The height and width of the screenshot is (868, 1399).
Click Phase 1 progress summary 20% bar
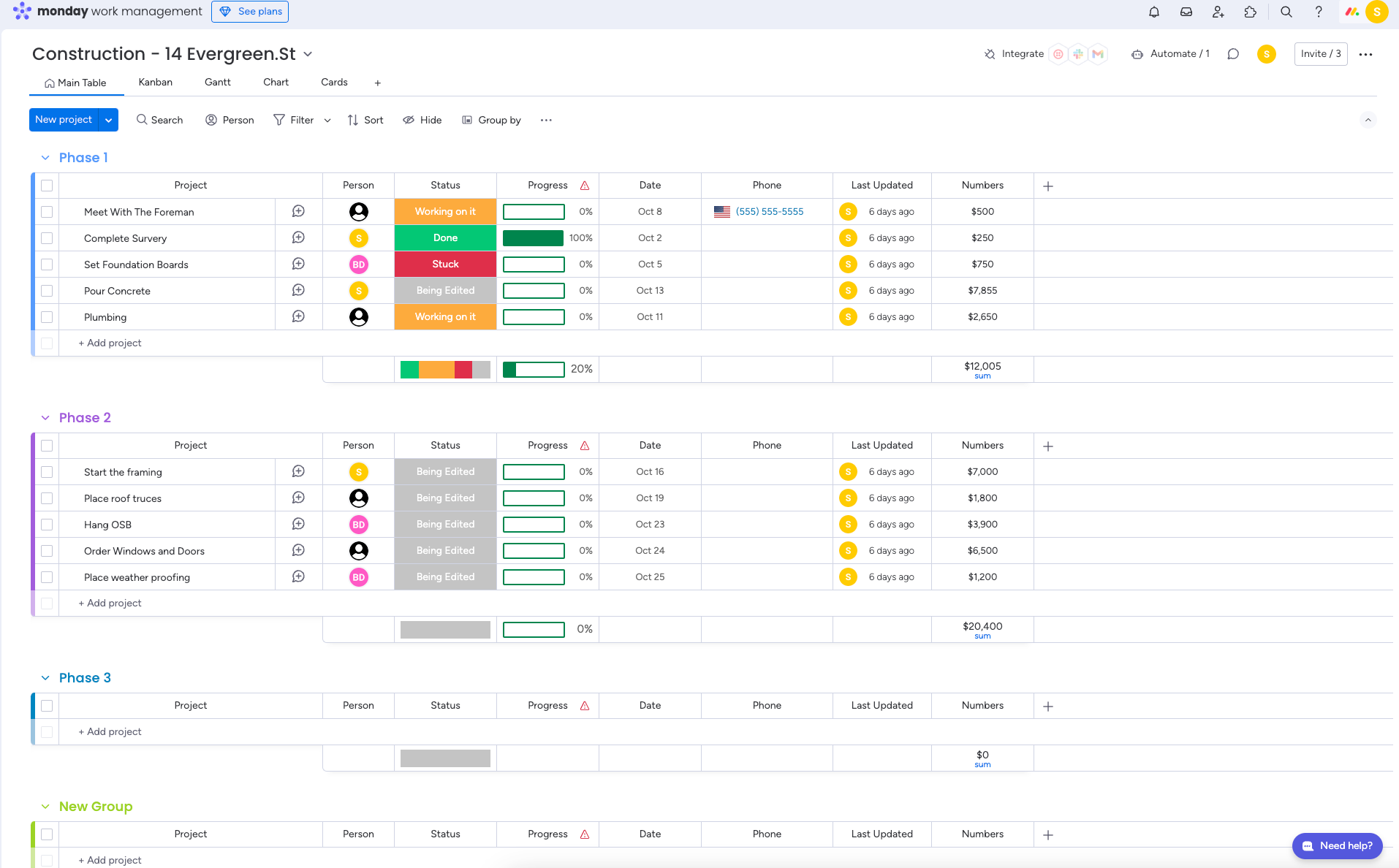click(534, 370)
